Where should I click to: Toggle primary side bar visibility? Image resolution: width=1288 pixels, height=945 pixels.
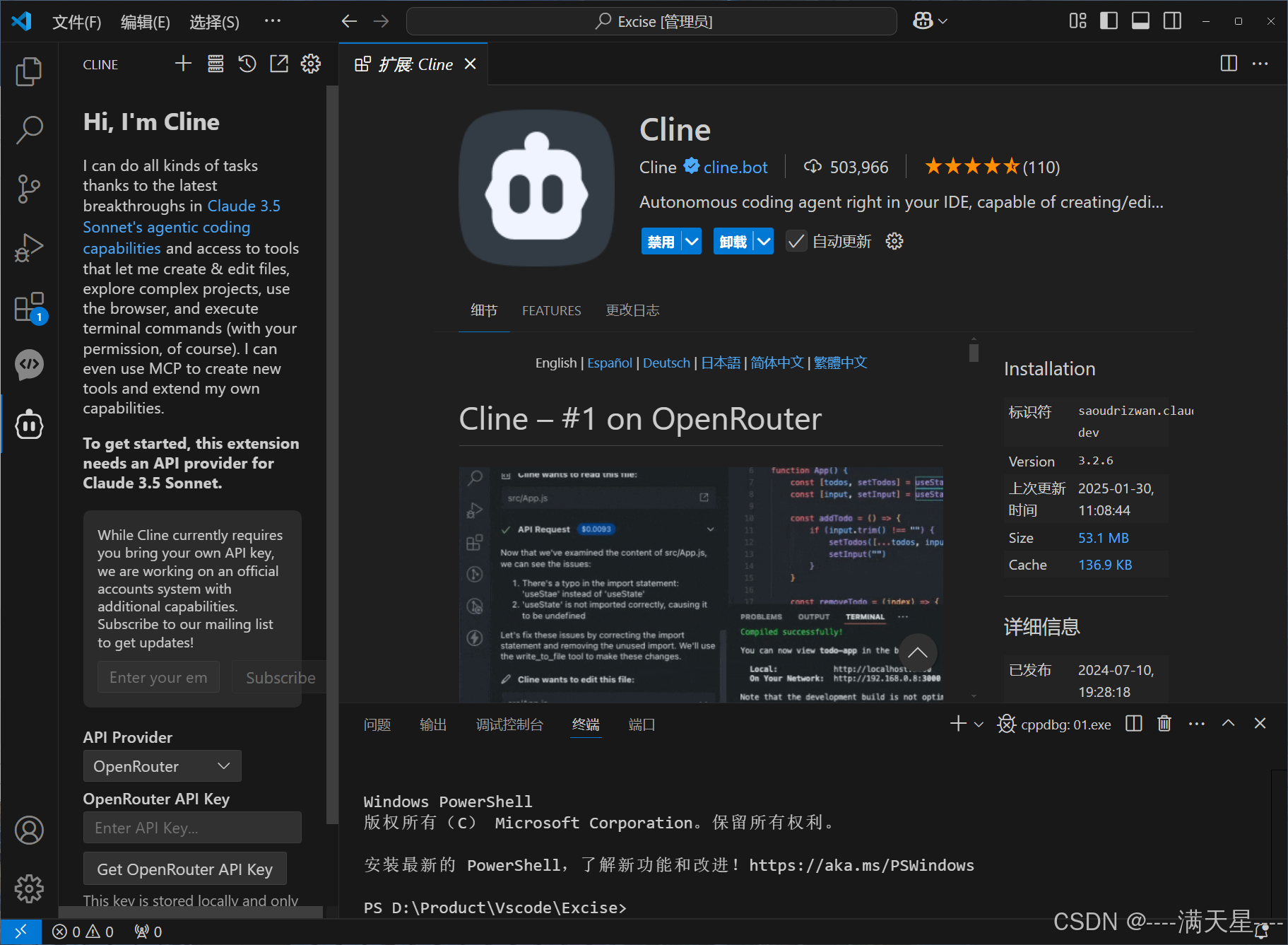[1109, 21]
